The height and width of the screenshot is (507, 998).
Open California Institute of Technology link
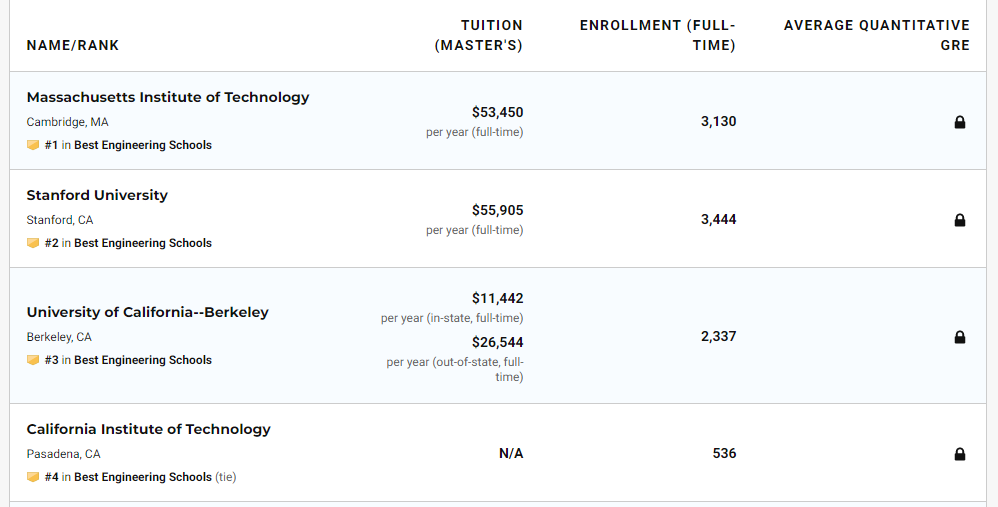tap(148, 429)
